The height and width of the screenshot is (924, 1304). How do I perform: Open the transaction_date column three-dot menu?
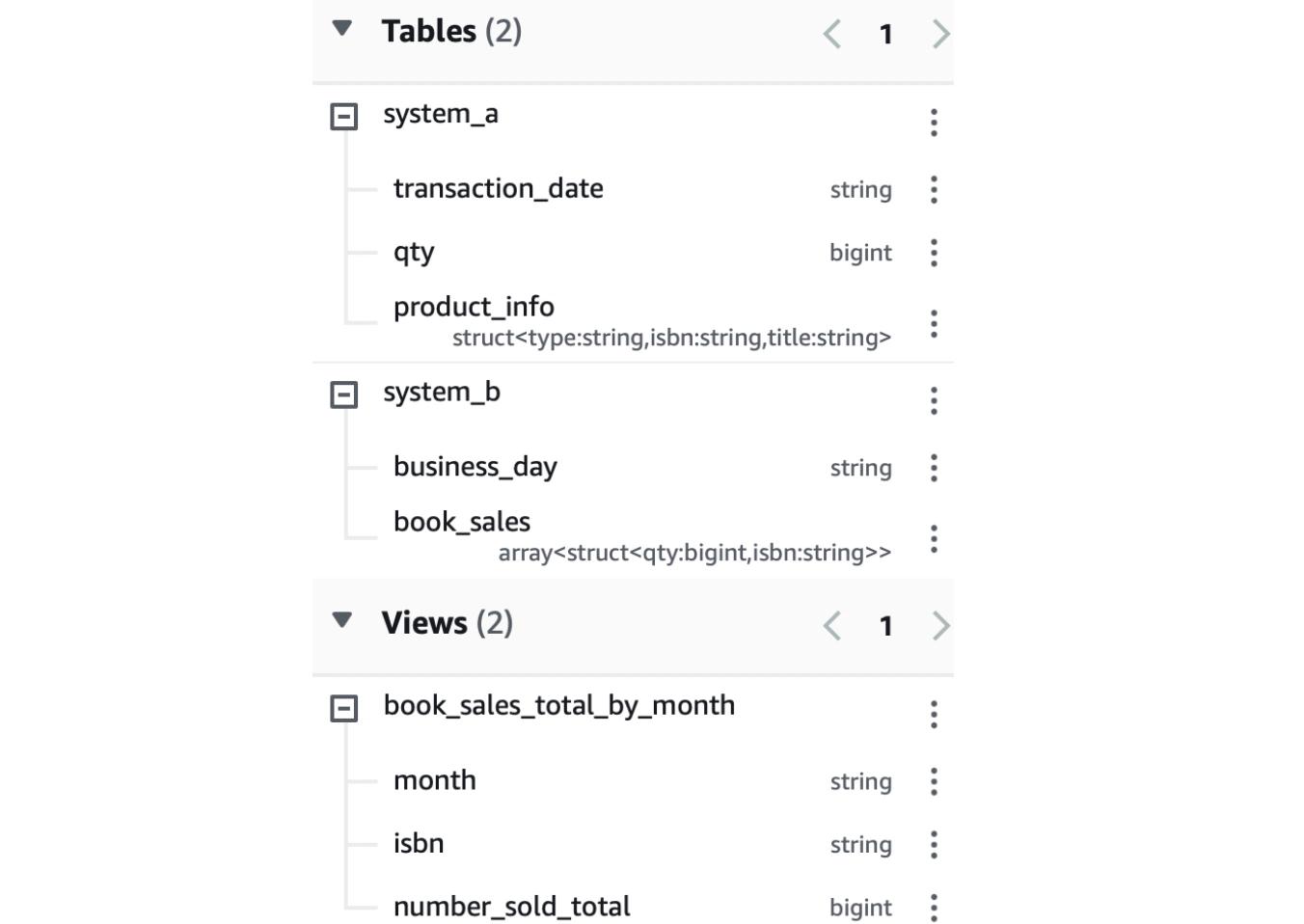pos(933,189)
